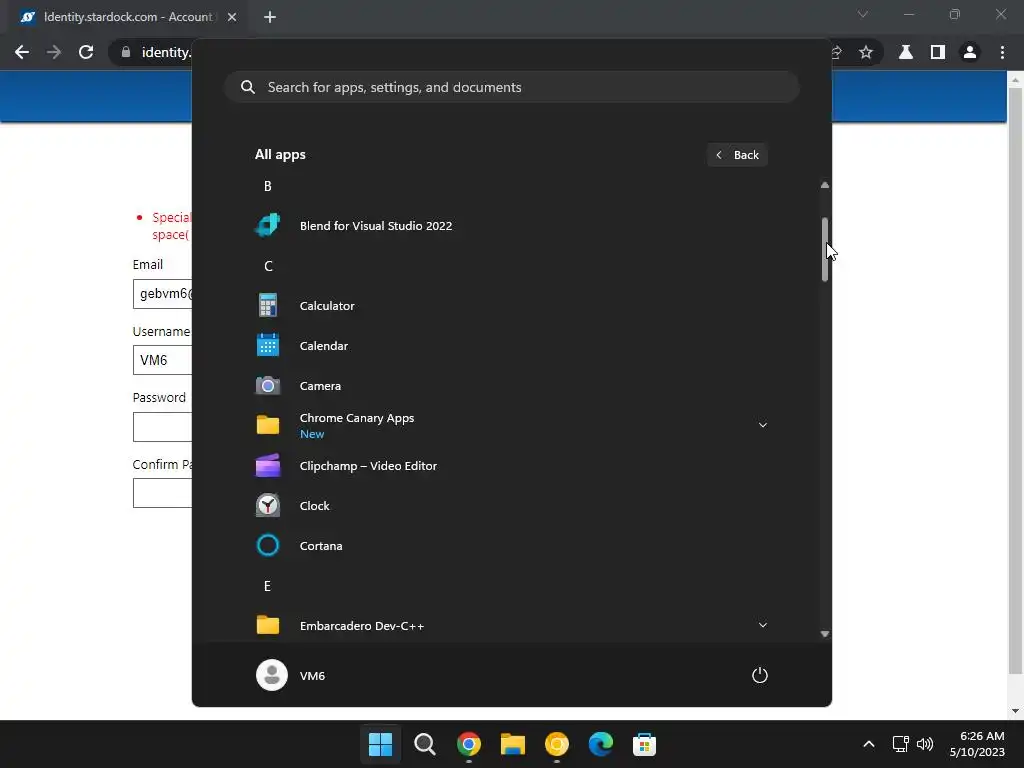Click Chrome's back navigation arrow

click(22, 52)
